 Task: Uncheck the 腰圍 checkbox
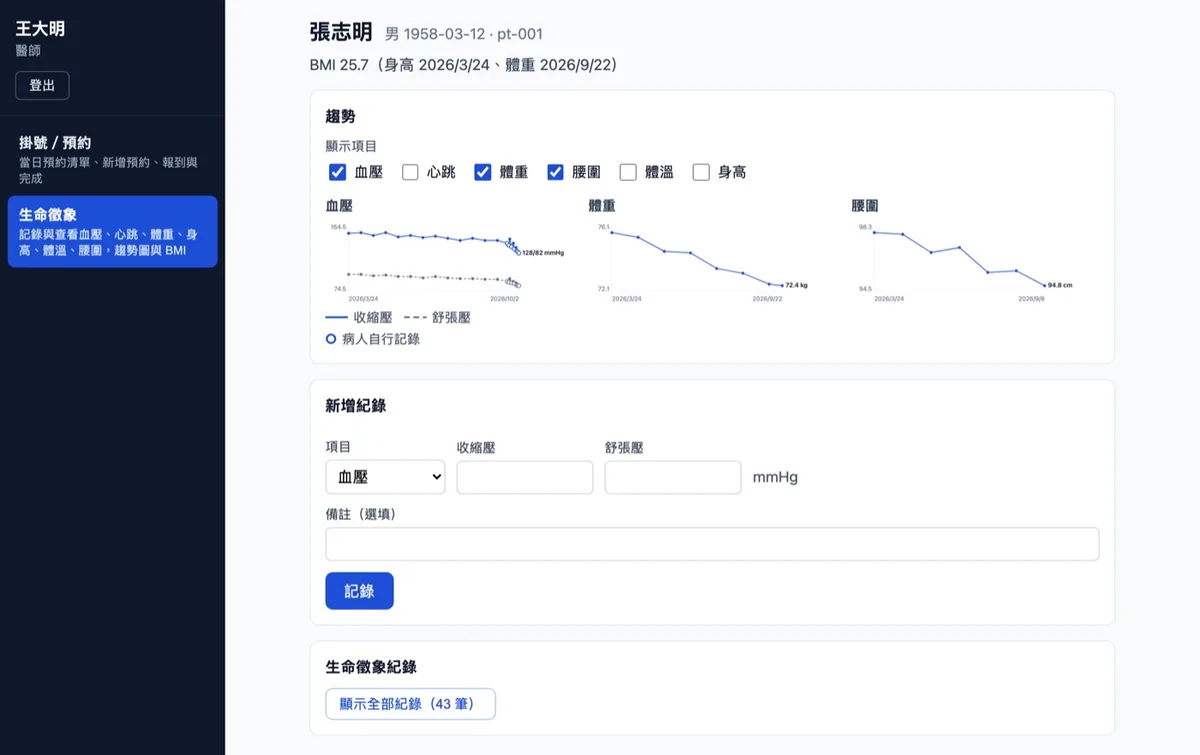tap(555, 172)
